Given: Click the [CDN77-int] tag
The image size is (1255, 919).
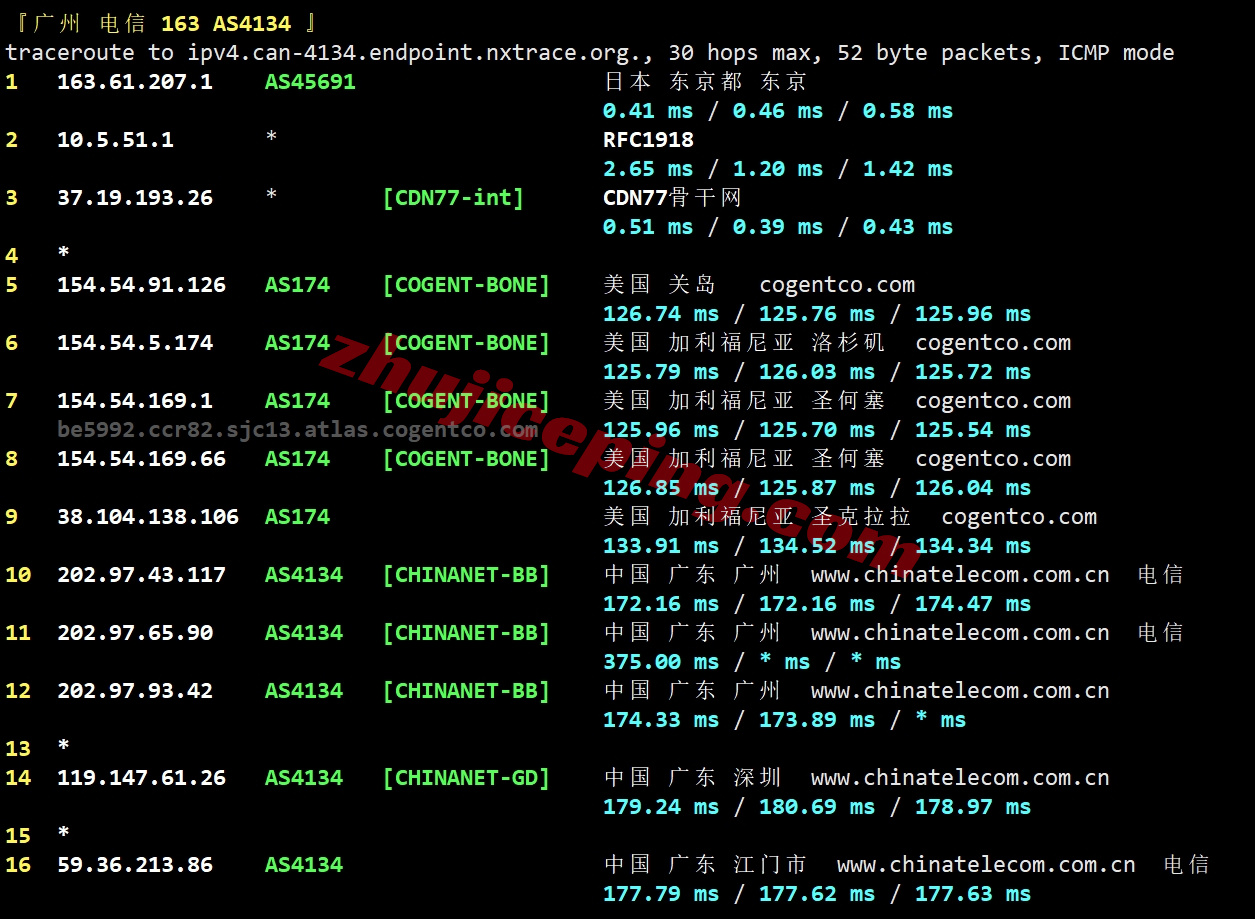Looking at the screenshot, I should (453, 198).
